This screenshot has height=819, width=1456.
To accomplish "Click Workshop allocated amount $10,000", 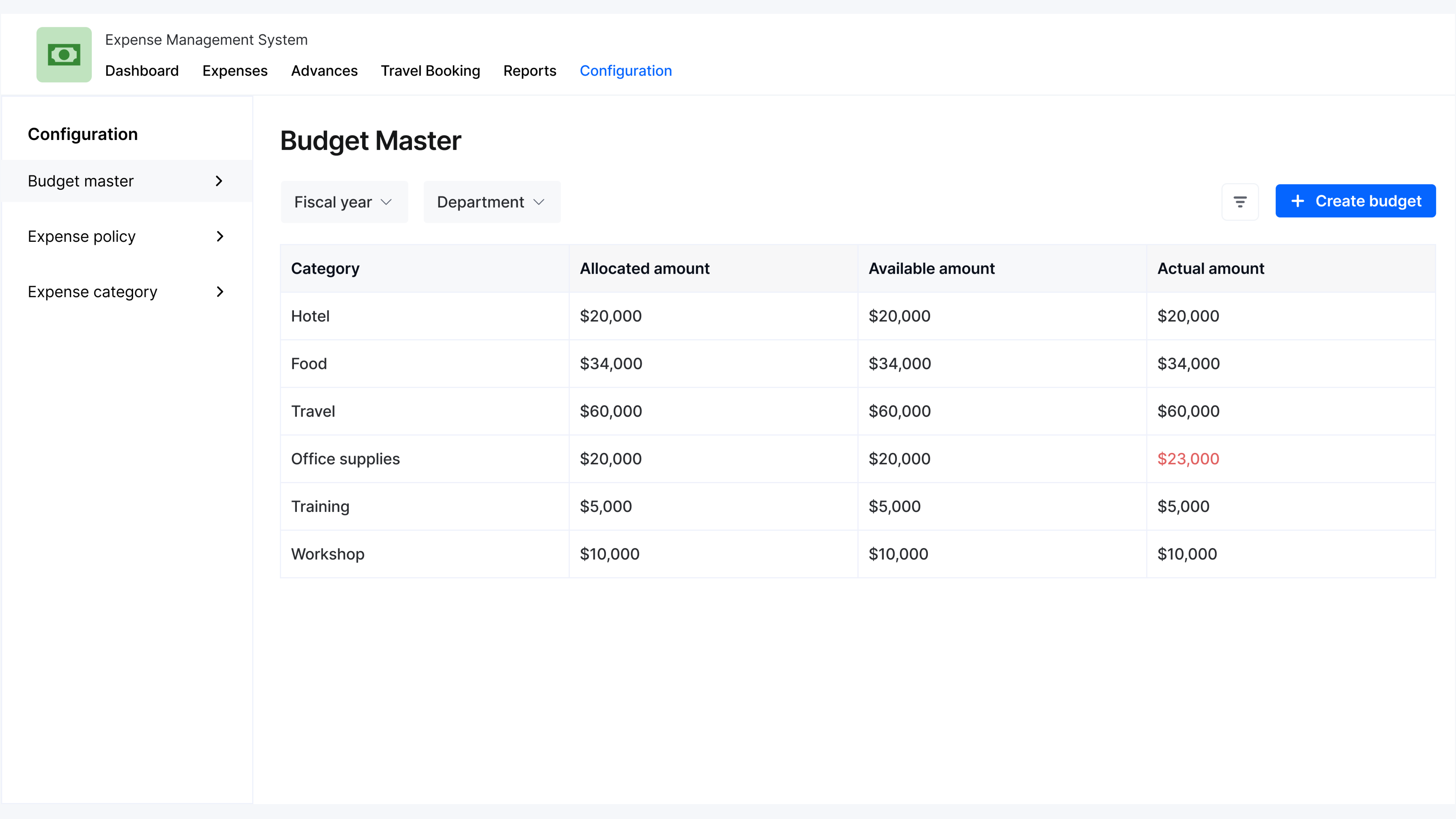I will coord(610,554).
